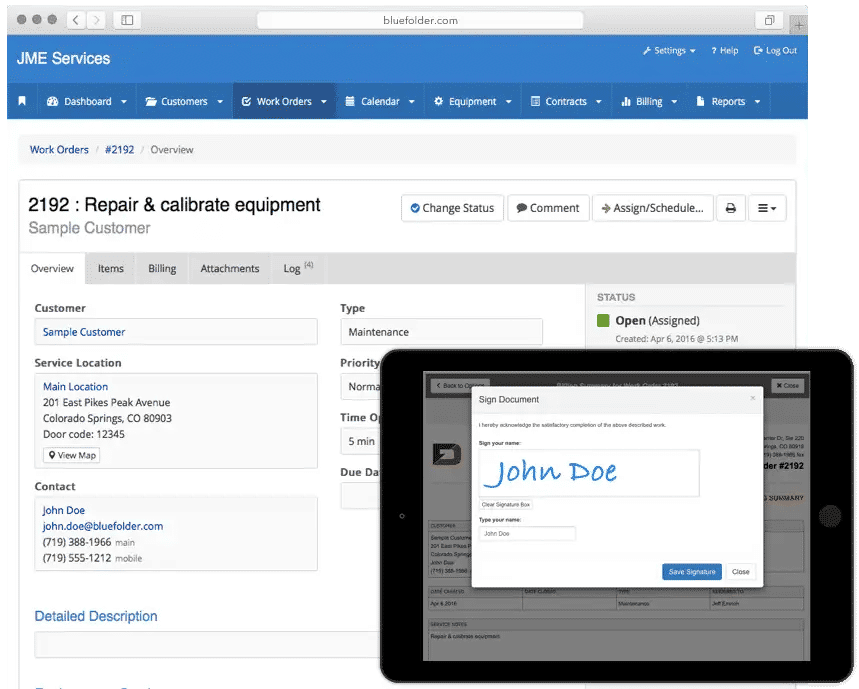This screenshot has height=689, width=859.
Task: Toggle the browser sidebar icon
Action: pyautogui.click(x=127, y=20)
